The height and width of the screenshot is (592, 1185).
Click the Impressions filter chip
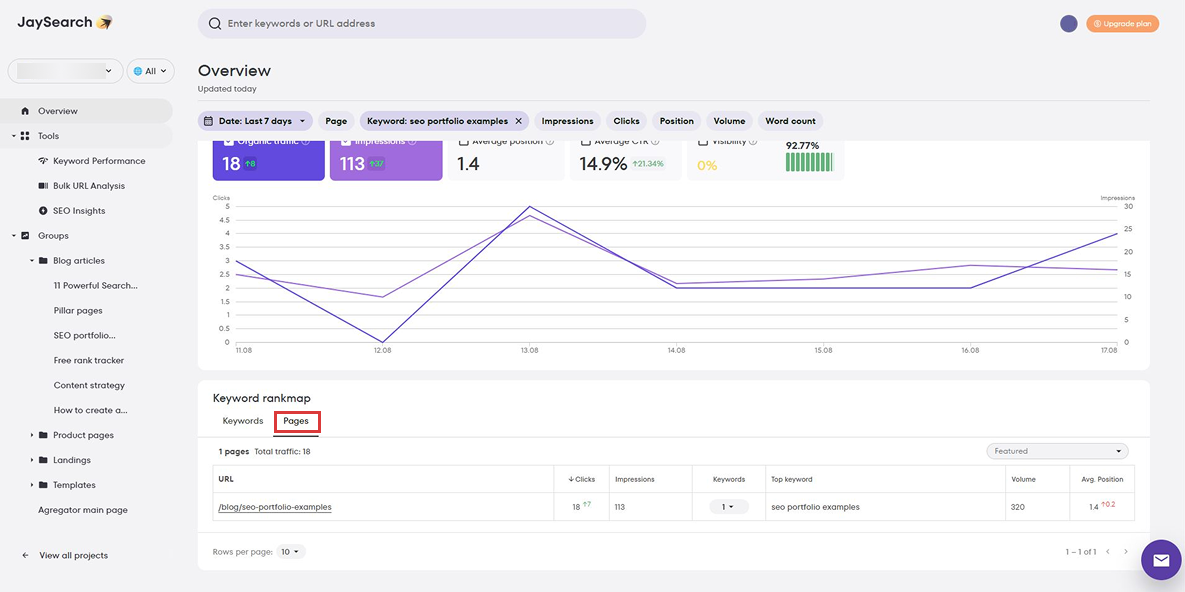click(x=568, y=121)
